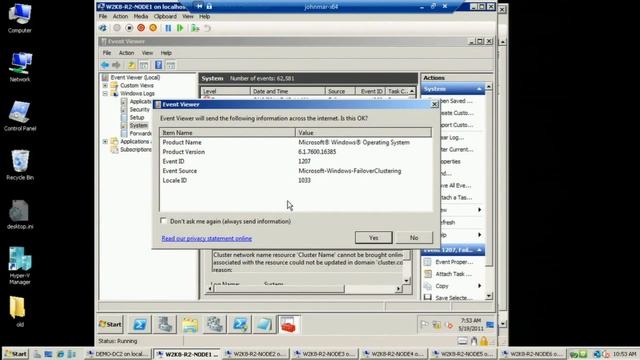Click Show/Hide Console Tree toolbar icon
The height and width of the screenshot is (360, 640).
coord(144,65)
